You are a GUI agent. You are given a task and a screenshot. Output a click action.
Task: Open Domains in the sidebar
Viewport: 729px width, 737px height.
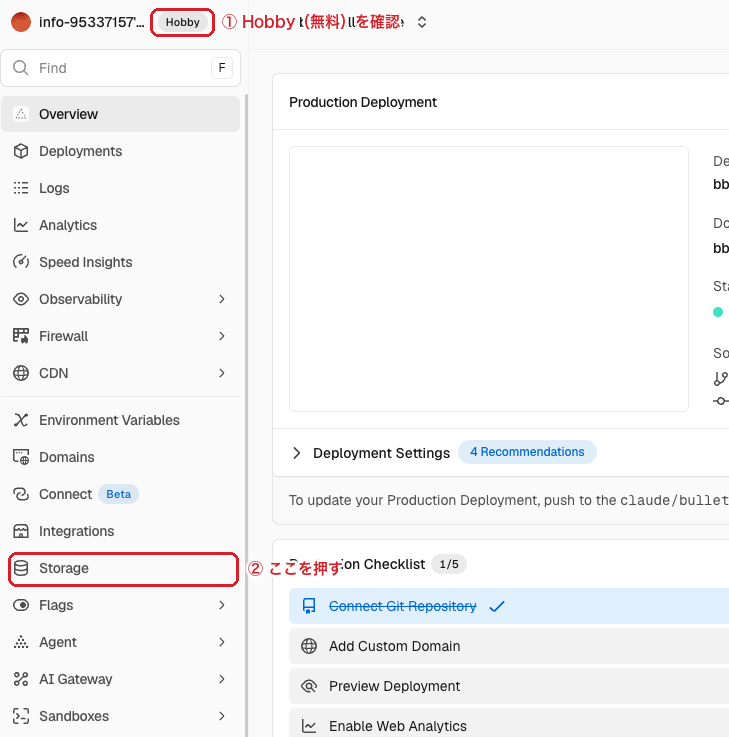click(x=120, y=457)
